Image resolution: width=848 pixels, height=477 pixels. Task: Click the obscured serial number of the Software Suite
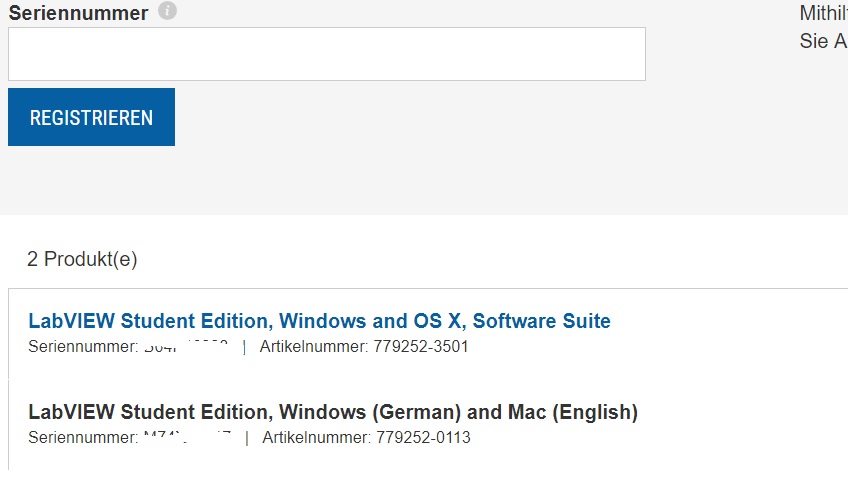pyautogui.click(x=187, y=346)
